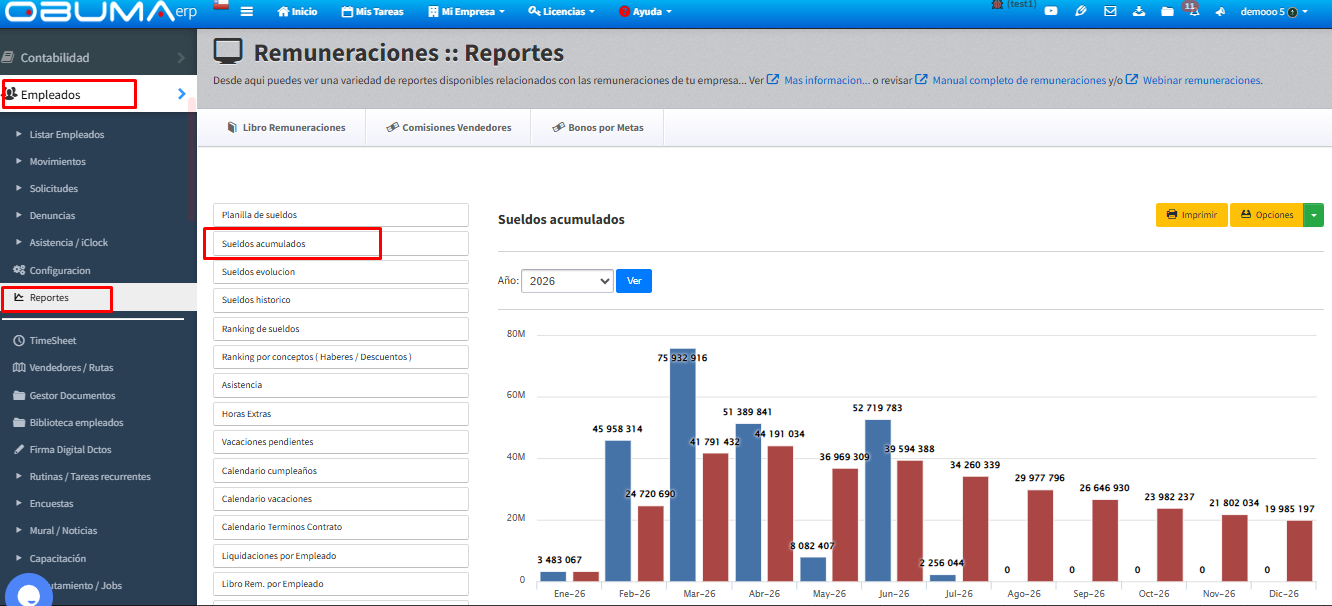Viewport: 1332px width, 606px height.
Task: Toggle the hamburger menu icon
Action: pyautogui.click(x=247, y=12)
